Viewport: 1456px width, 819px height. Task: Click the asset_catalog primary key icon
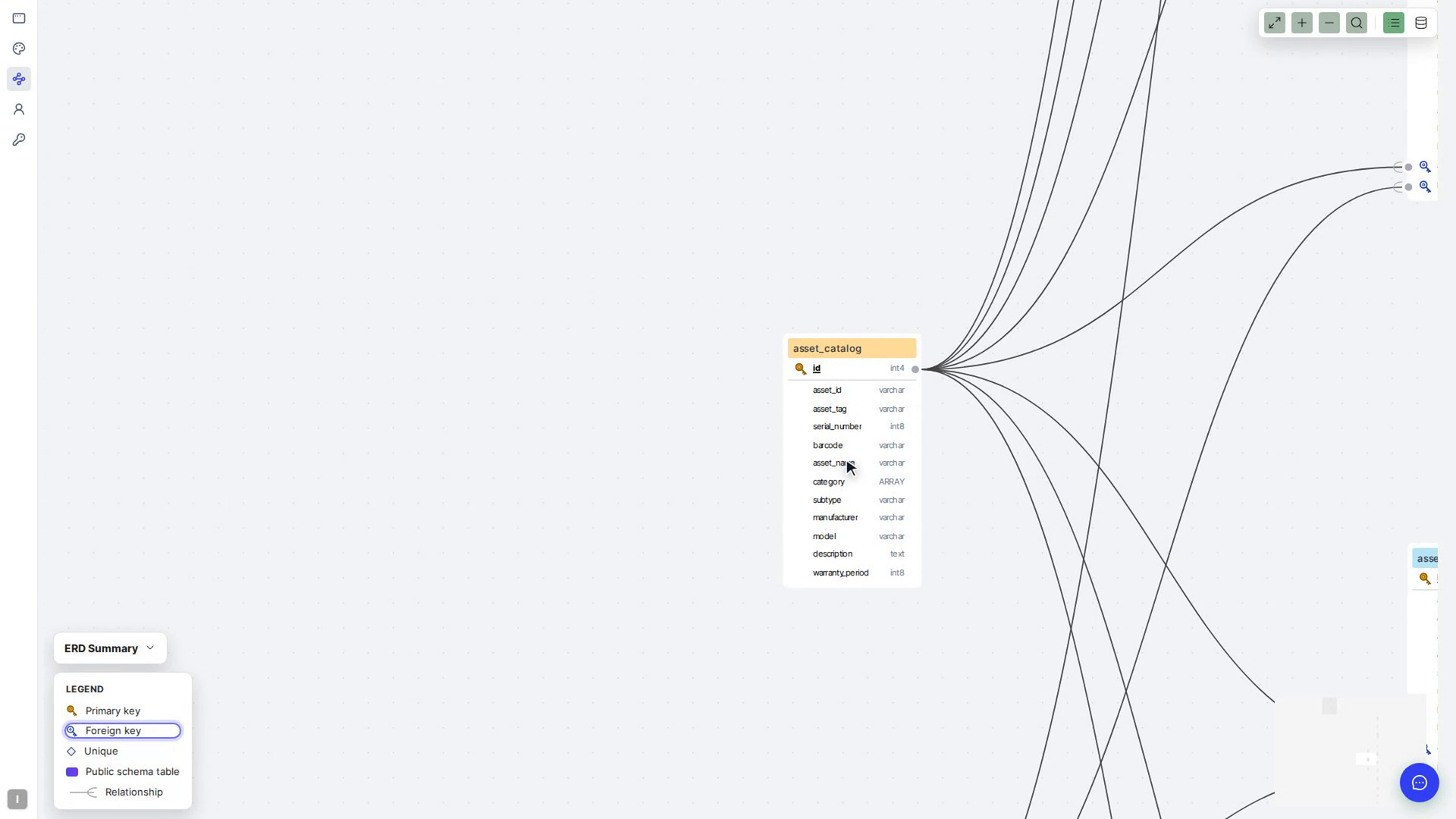800,369
